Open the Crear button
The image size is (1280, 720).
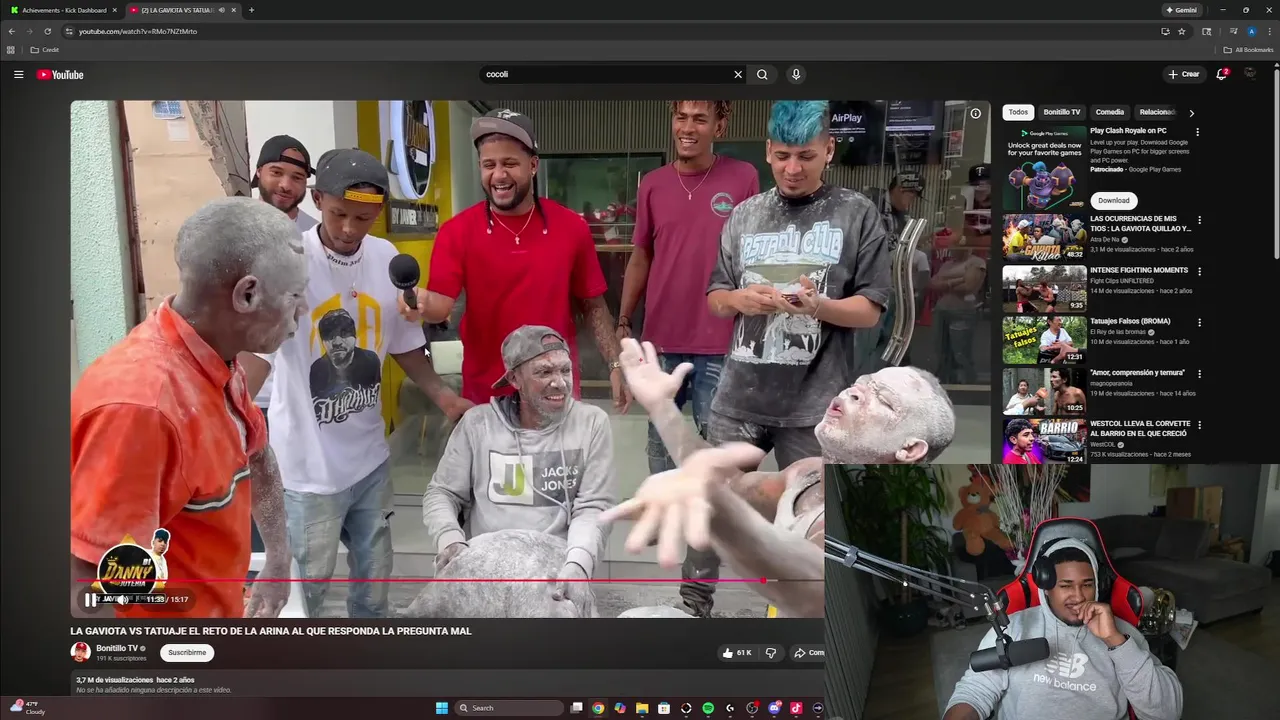point(1184,74)
